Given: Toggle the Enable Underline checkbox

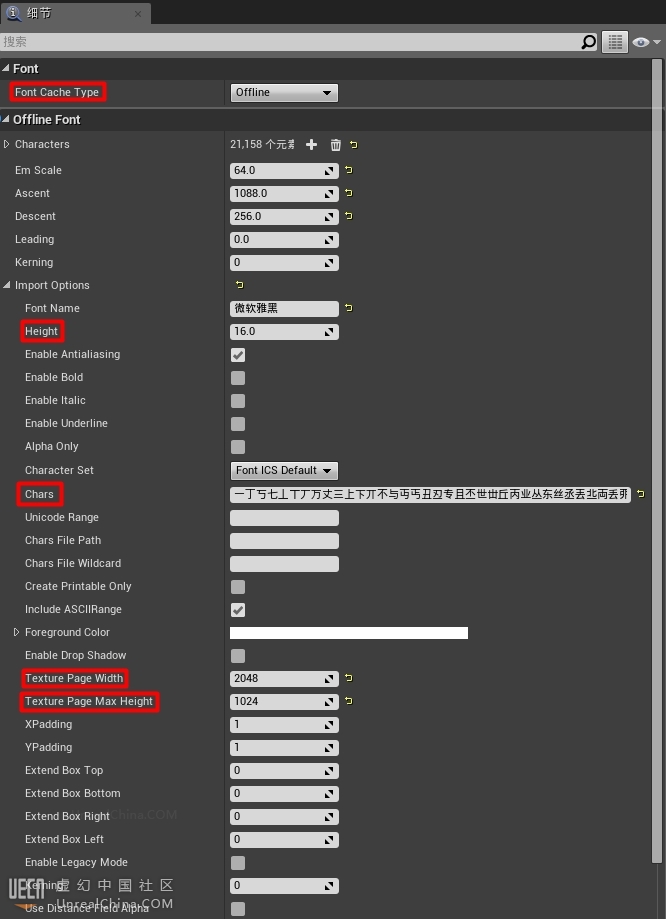Looking at the screenshot, I should coord(237,423).
